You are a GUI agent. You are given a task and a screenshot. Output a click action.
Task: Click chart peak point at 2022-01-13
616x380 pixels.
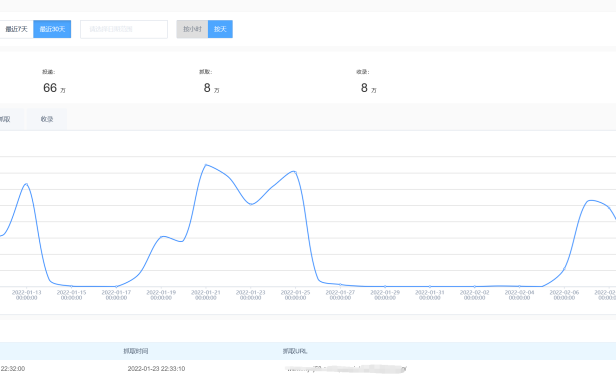point(26,184)
